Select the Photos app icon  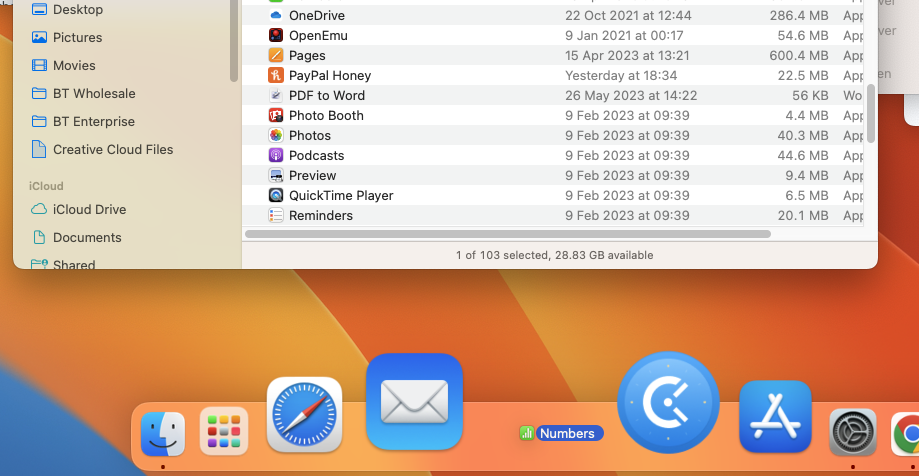click(x=275, y=135)
